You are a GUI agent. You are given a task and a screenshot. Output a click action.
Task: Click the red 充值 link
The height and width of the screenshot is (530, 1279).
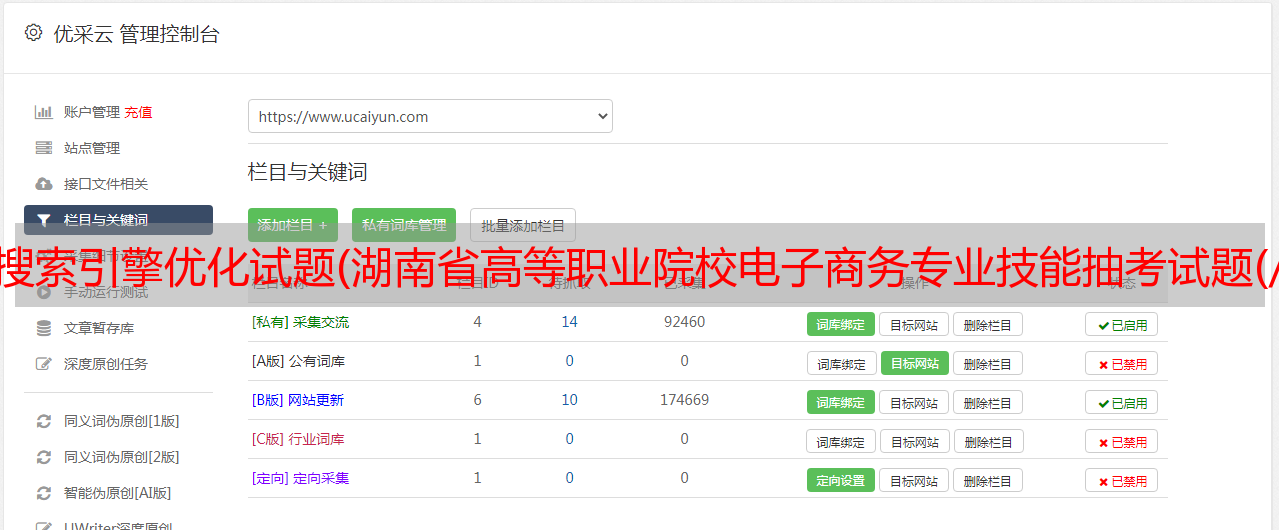point(138,112)
